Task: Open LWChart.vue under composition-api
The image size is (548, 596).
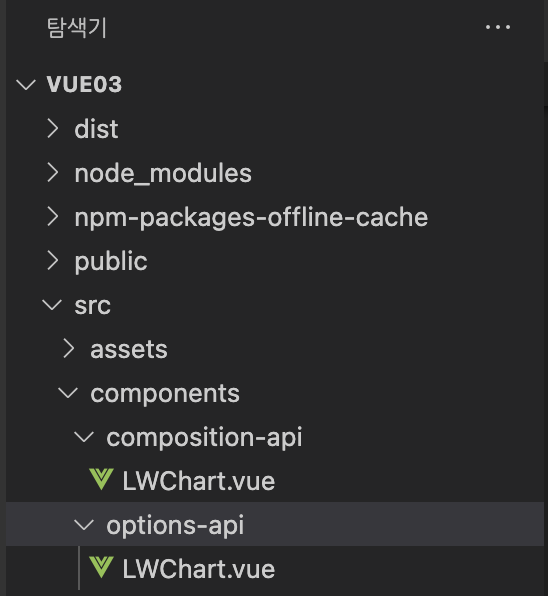Action: pyautogui.click(x=198, y=481)
